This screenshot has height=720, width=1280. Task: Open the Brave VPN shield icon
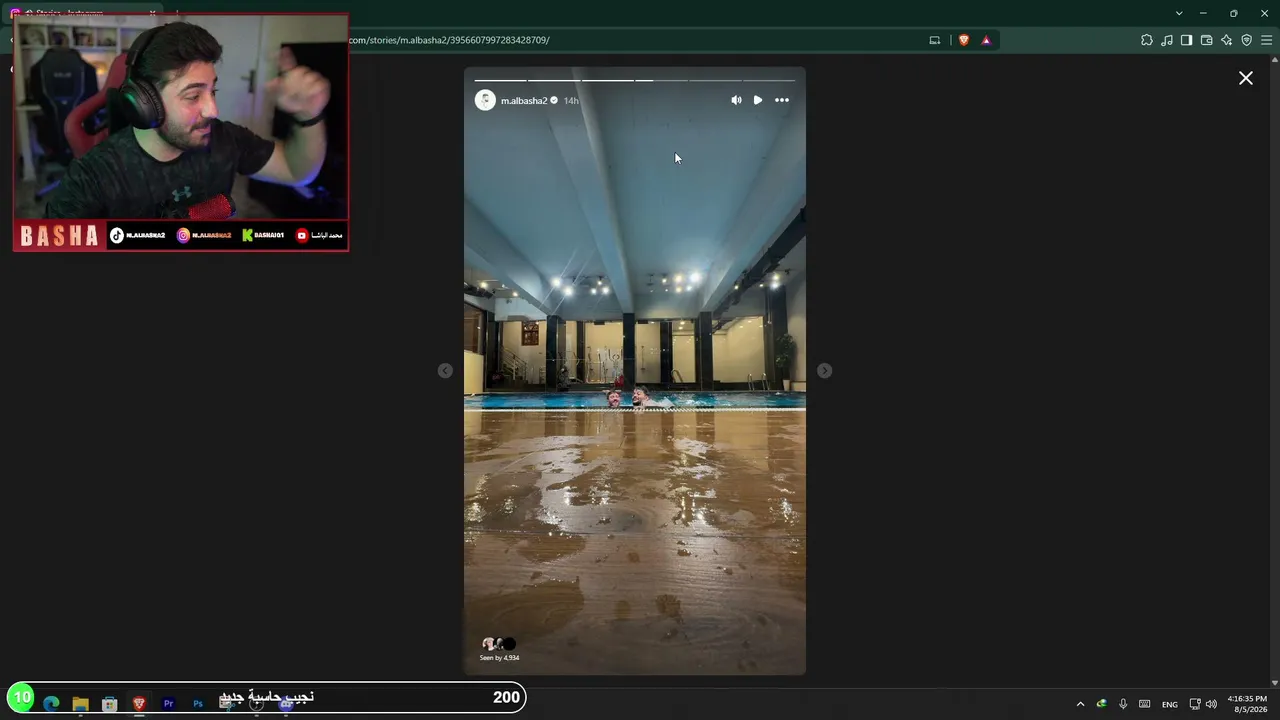[x=1247, y=40]
